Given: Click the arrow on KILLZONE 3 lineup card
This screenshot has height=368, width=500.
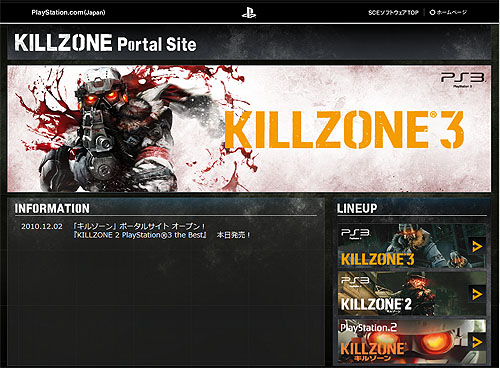Looking at the screenshot, I should point(477,247).
